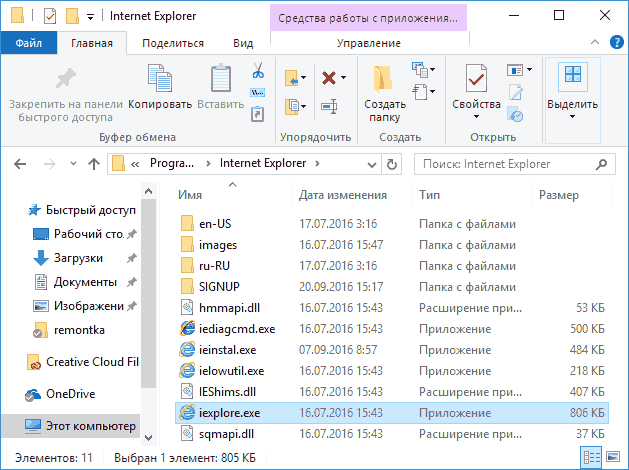Switch to the Главная tab
The width and height of the screenshot is (629, 470).
(92, 43)
